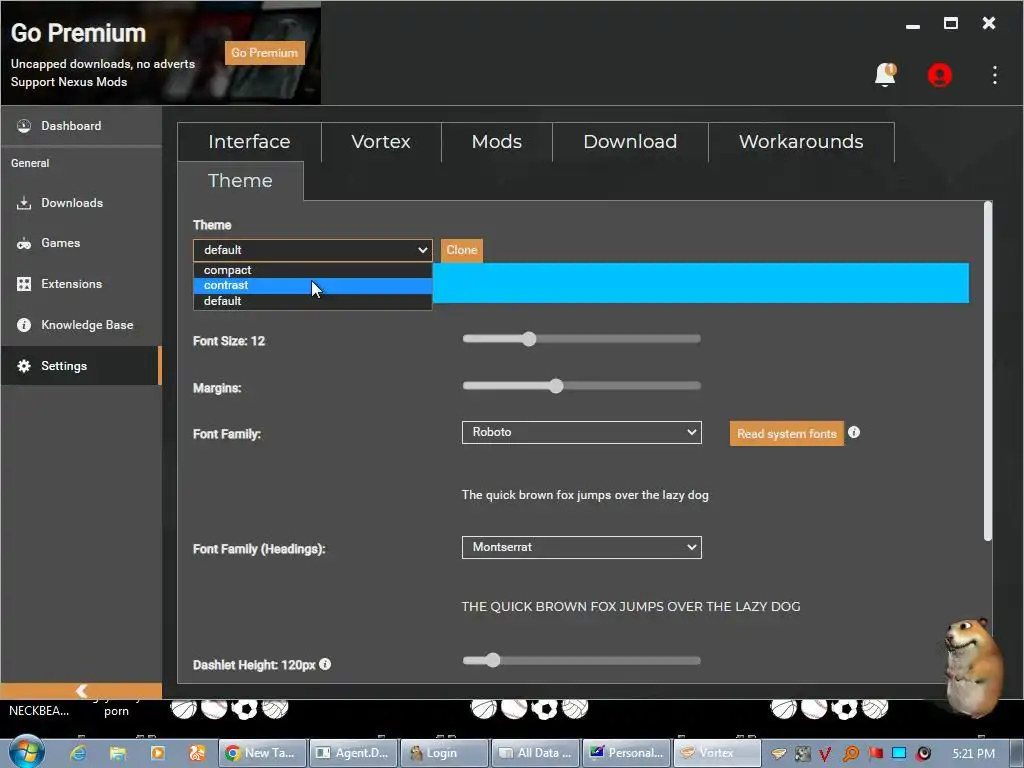Image resolution: width=1024 pixels, height=768 pixels.
Task: Open the Theme dropdown showing default
Action: click(x=312, y=250)
